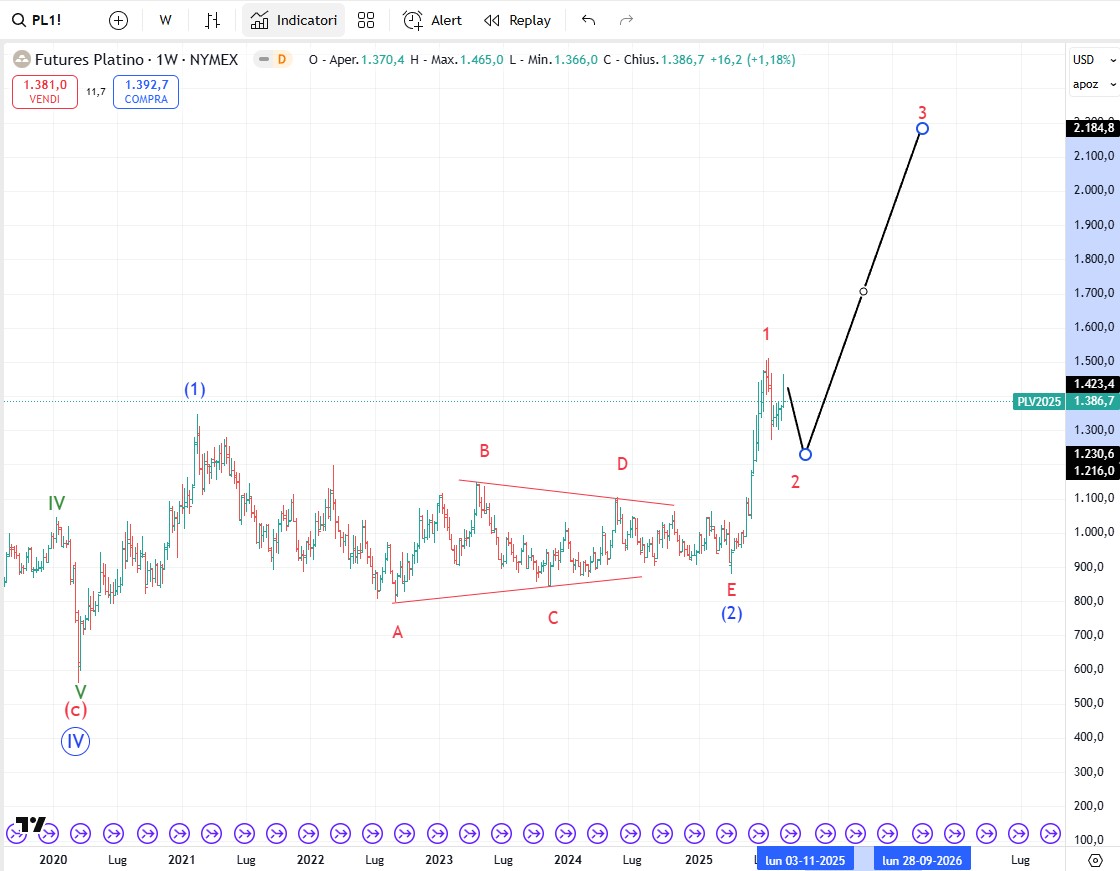This screenshot has height=871, width=1120.
Task: Open chart settings hexagon icon
Action: pos(1095,859)
